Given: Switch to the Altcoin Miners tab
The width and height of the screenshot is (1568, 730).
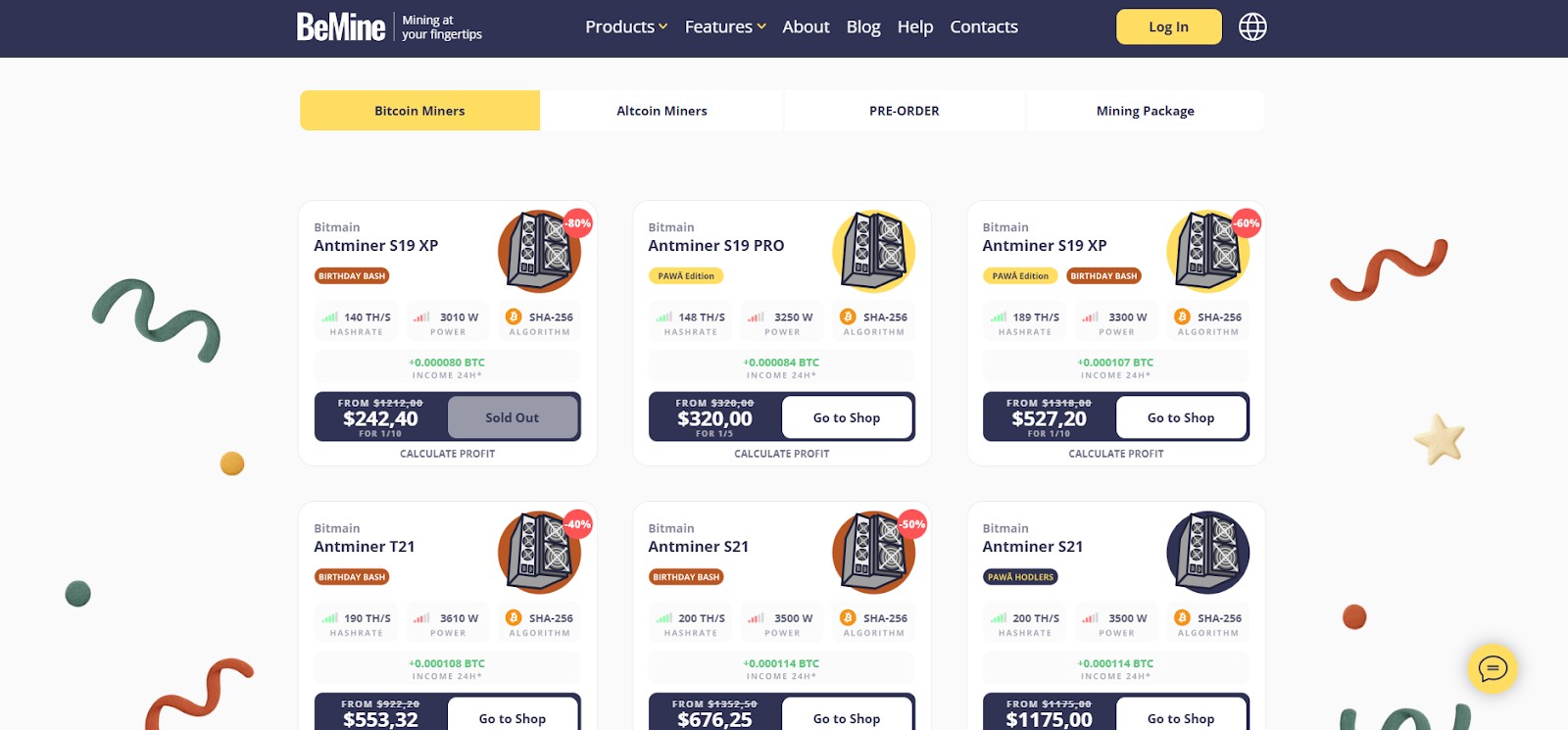Looking at the screenshot, I should point(661,111).
